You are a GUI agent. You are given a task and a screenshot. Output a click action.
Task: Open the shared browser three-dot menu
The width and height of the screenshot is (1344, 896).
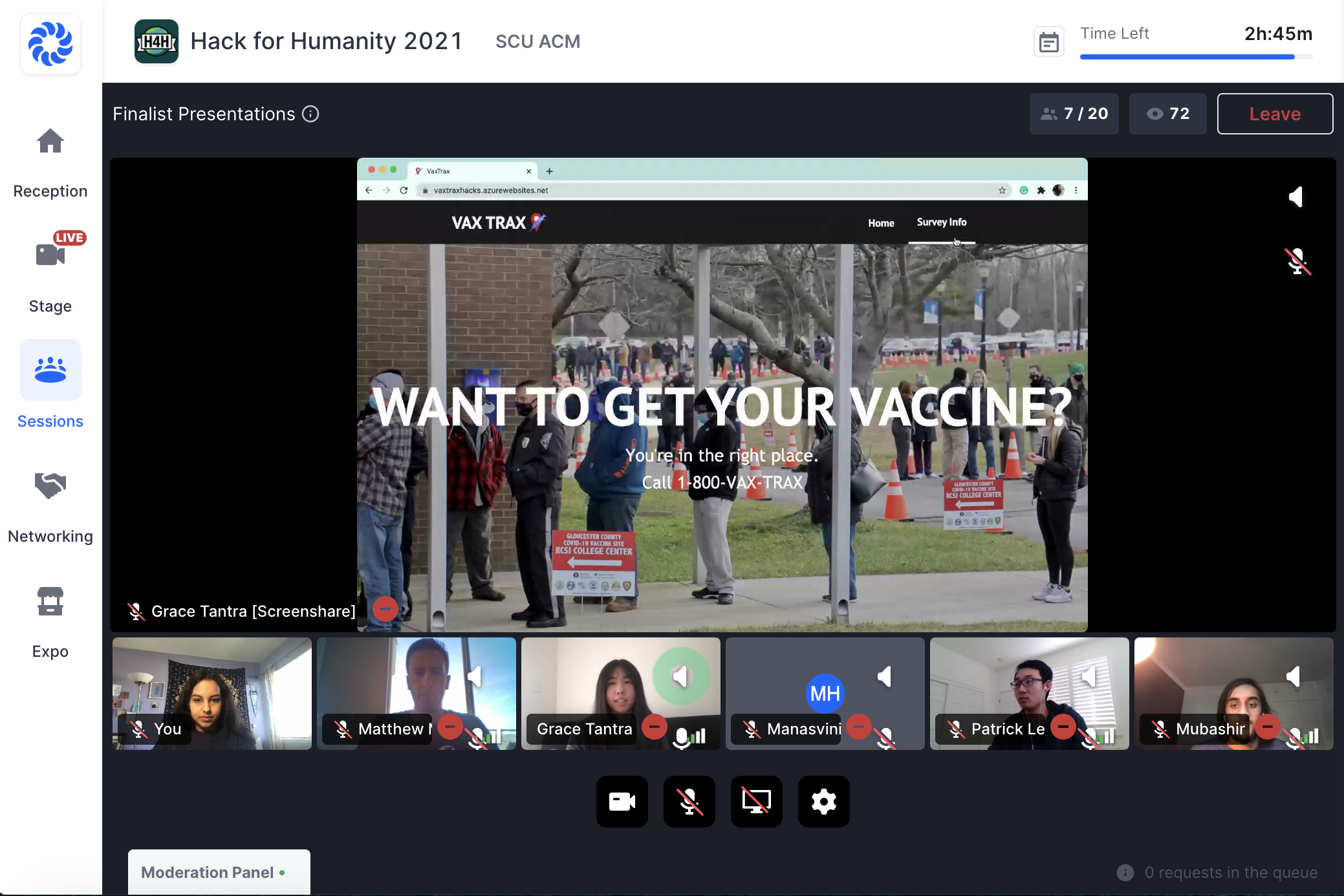1076,190
